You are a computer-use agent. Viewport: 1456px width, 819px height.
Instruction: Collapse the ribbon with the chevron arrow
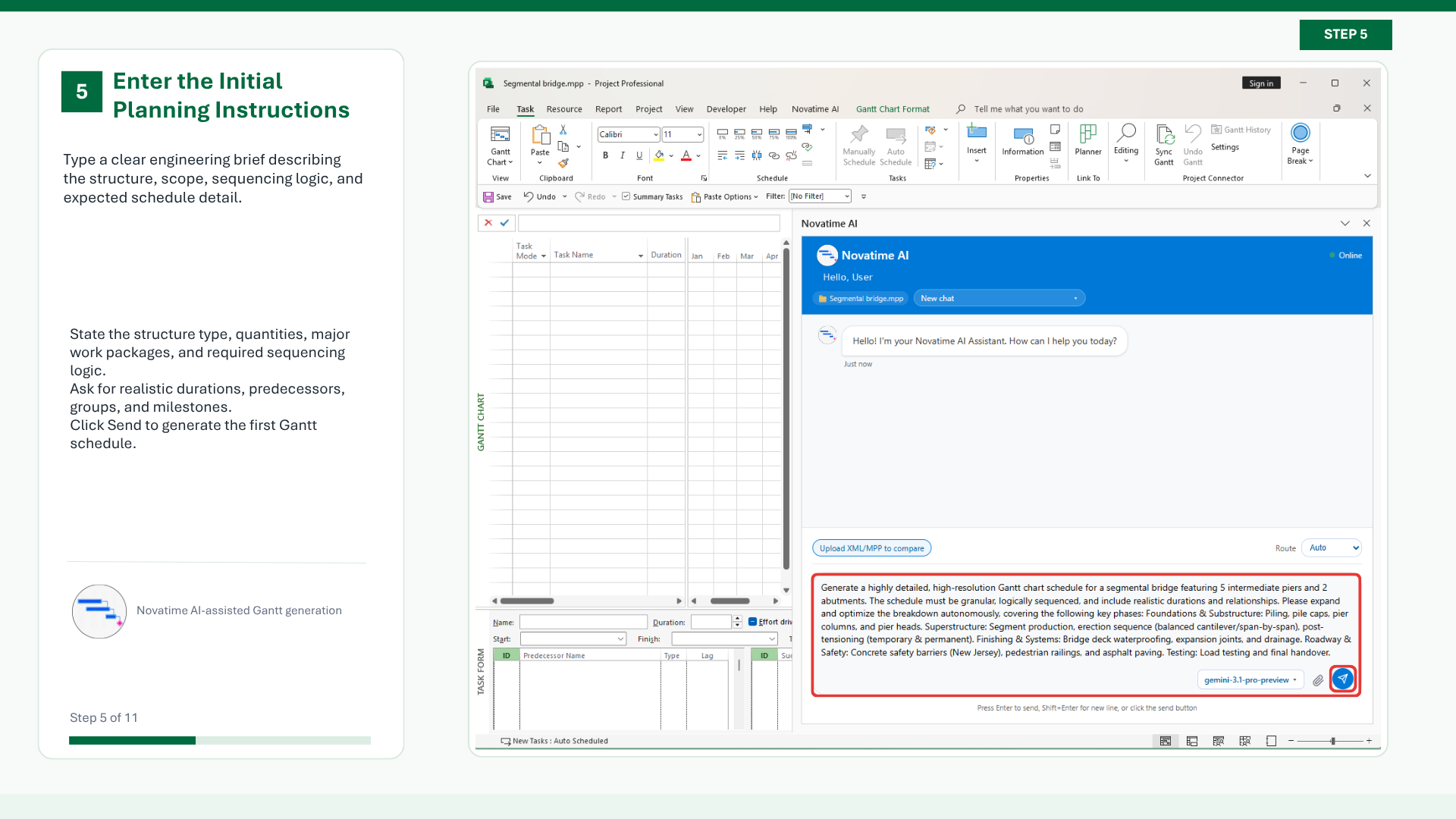[1367, 176]
